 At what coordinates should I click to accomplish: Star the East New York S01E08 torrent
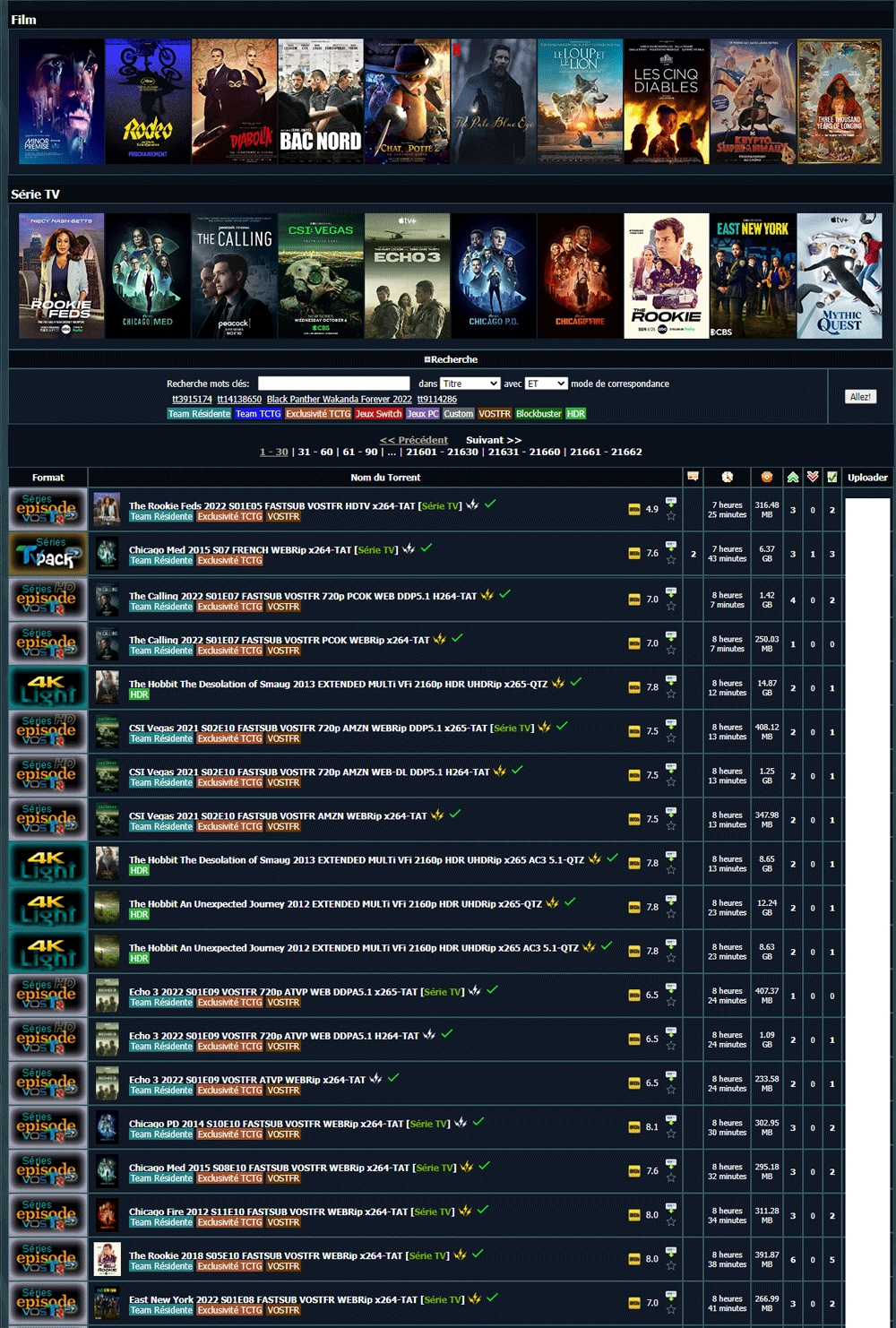click(x=671, y=1309)
